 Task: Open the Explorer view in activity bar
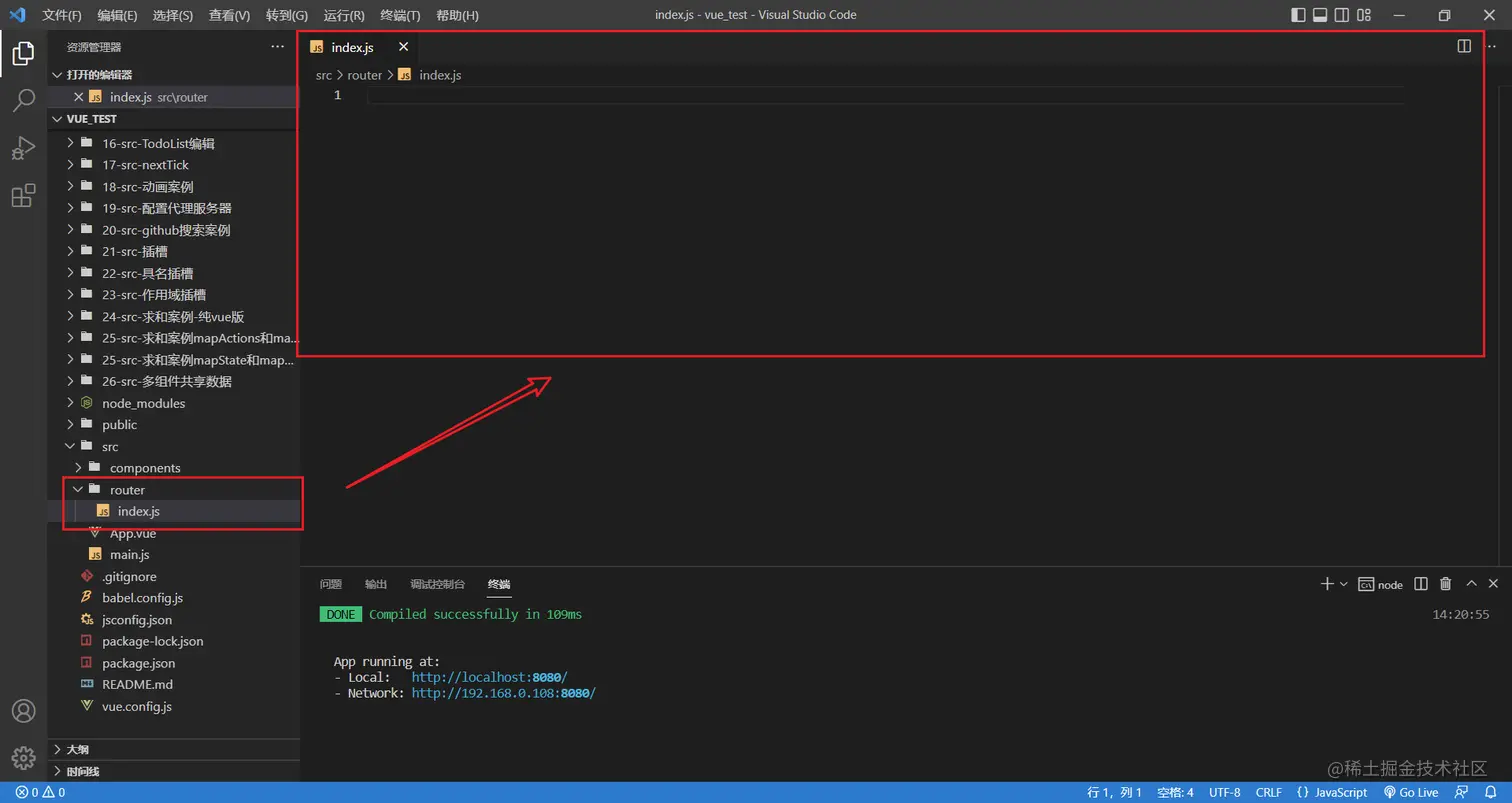point(23,54)
